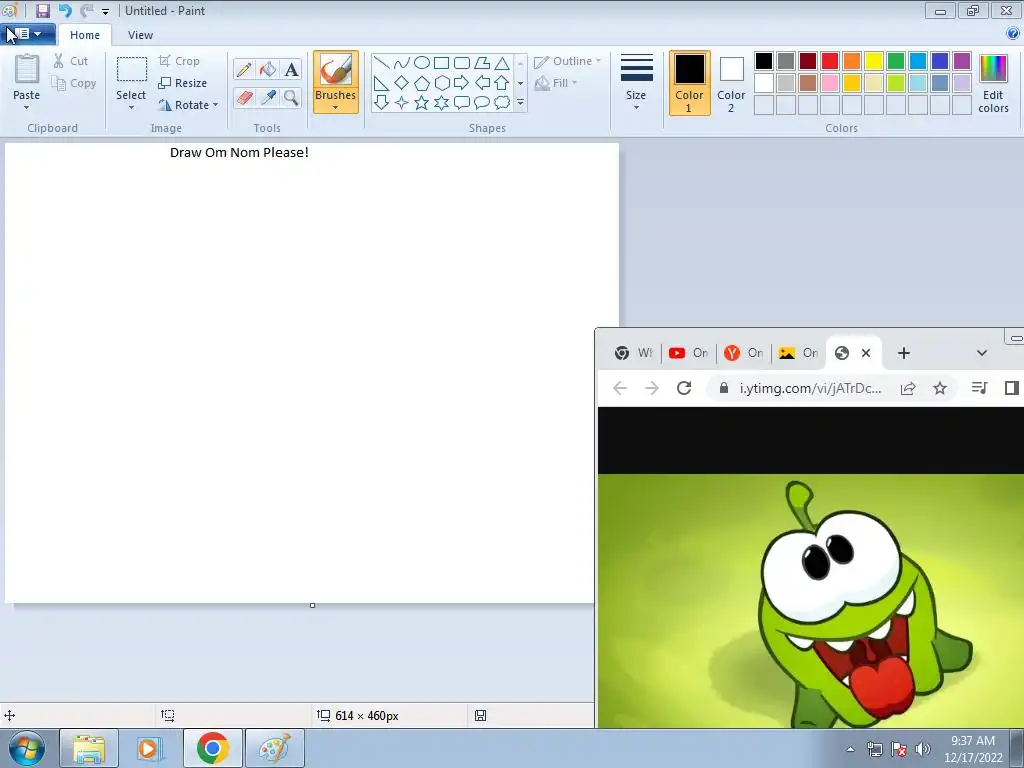1024x768 pixels.
Task: Activate the Color picker eyedropper tool
Action: [268, 97]
